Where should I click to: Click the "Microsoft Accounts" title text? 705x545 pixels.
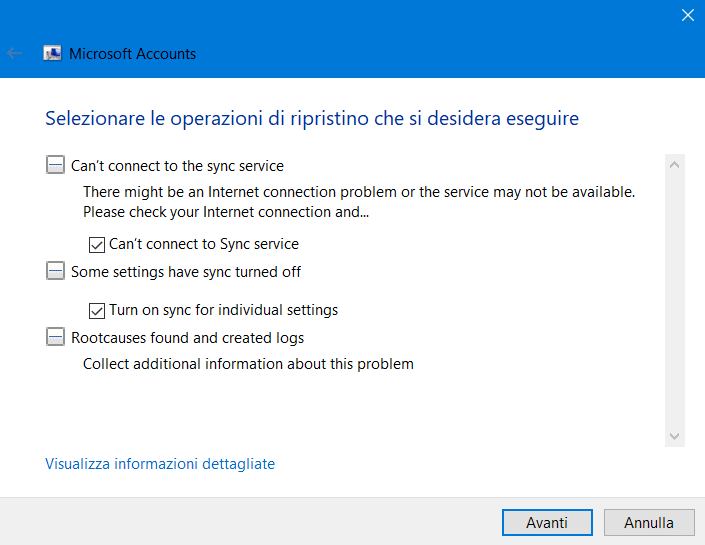tap(132, 54)
